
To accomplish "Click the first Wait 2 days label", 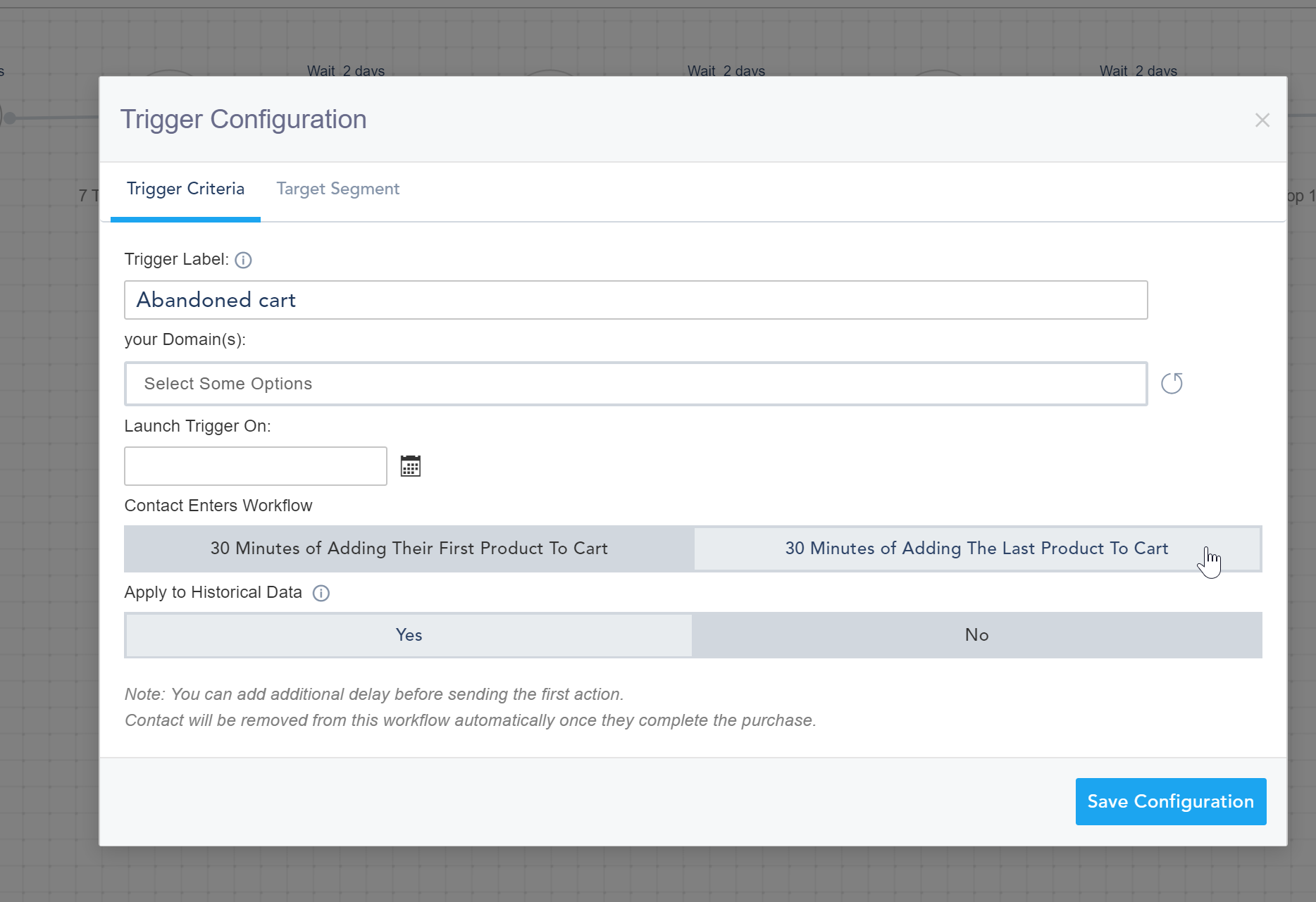I will point(346,70).
